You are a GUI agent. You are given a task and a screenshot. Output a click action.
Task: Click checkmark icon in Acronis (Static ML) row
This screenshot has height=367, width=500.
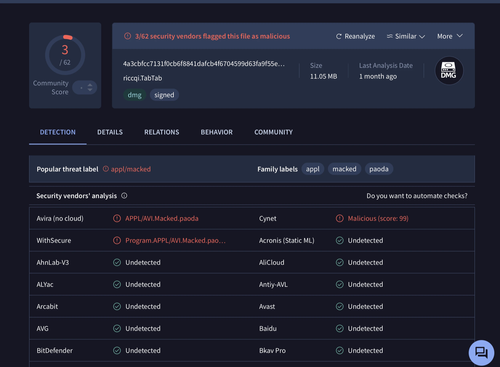click(339, 240)
